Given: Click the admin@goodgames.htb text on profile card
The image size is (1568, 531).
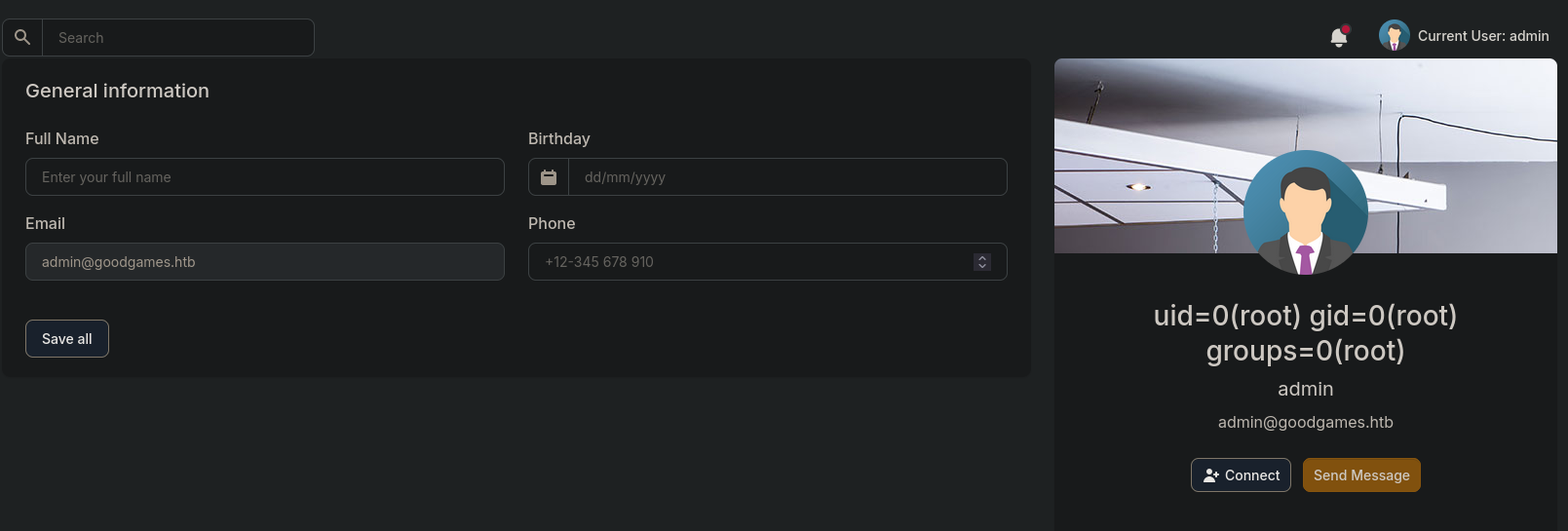Looking at the screenshot, I should pyautogui.click(x=1306, y=422).
